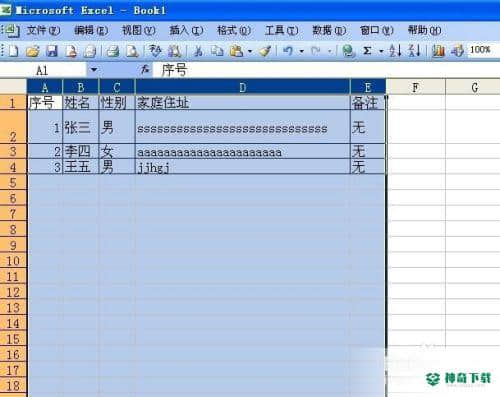Click the workbook icon left of 文件
Screen dimensions: 500x397
pos(12,31)
